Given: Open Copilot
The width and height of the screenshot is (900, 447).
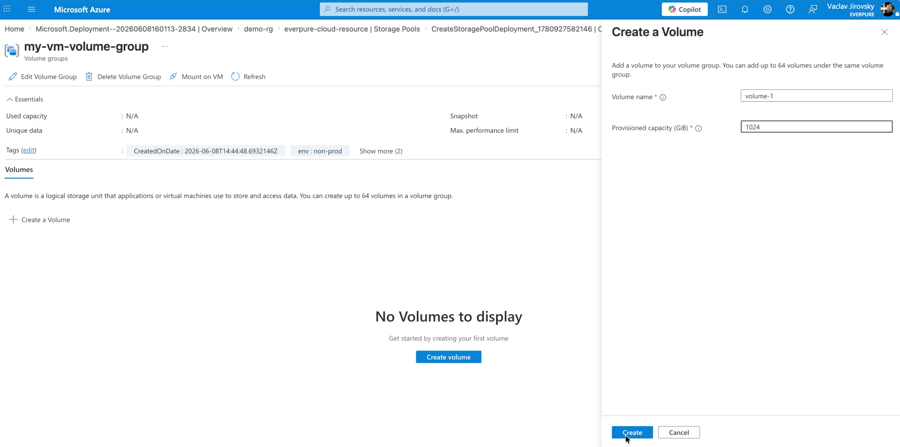Looking at the screenshot, I should click(685, 9).
